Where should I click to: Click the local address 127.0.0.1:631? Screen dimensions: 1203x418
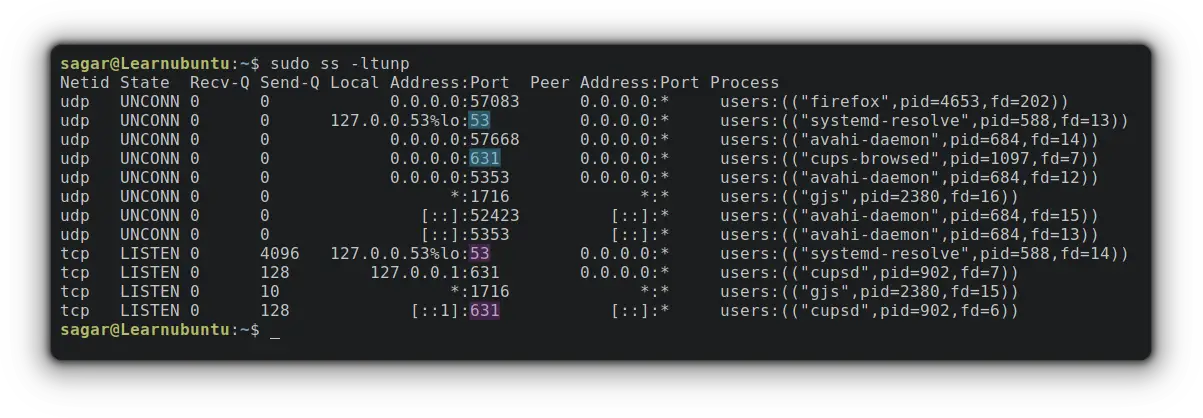coord(435,272)
